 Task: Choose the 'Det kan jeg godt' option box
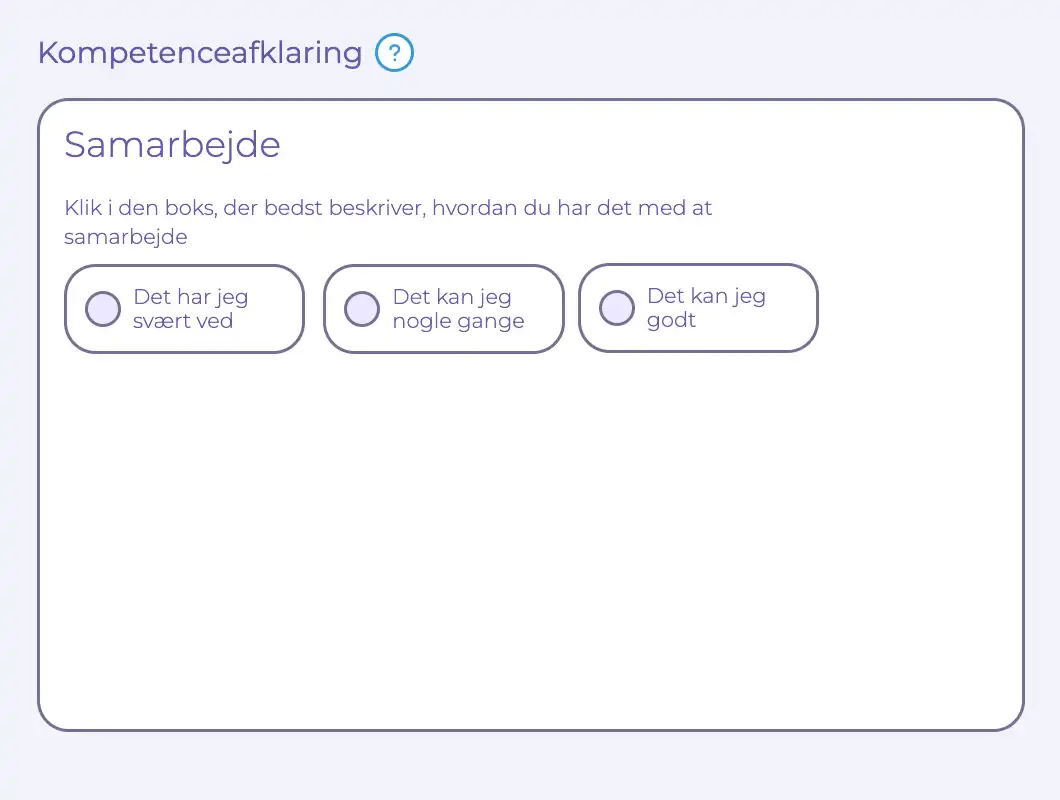pos(698,308)
